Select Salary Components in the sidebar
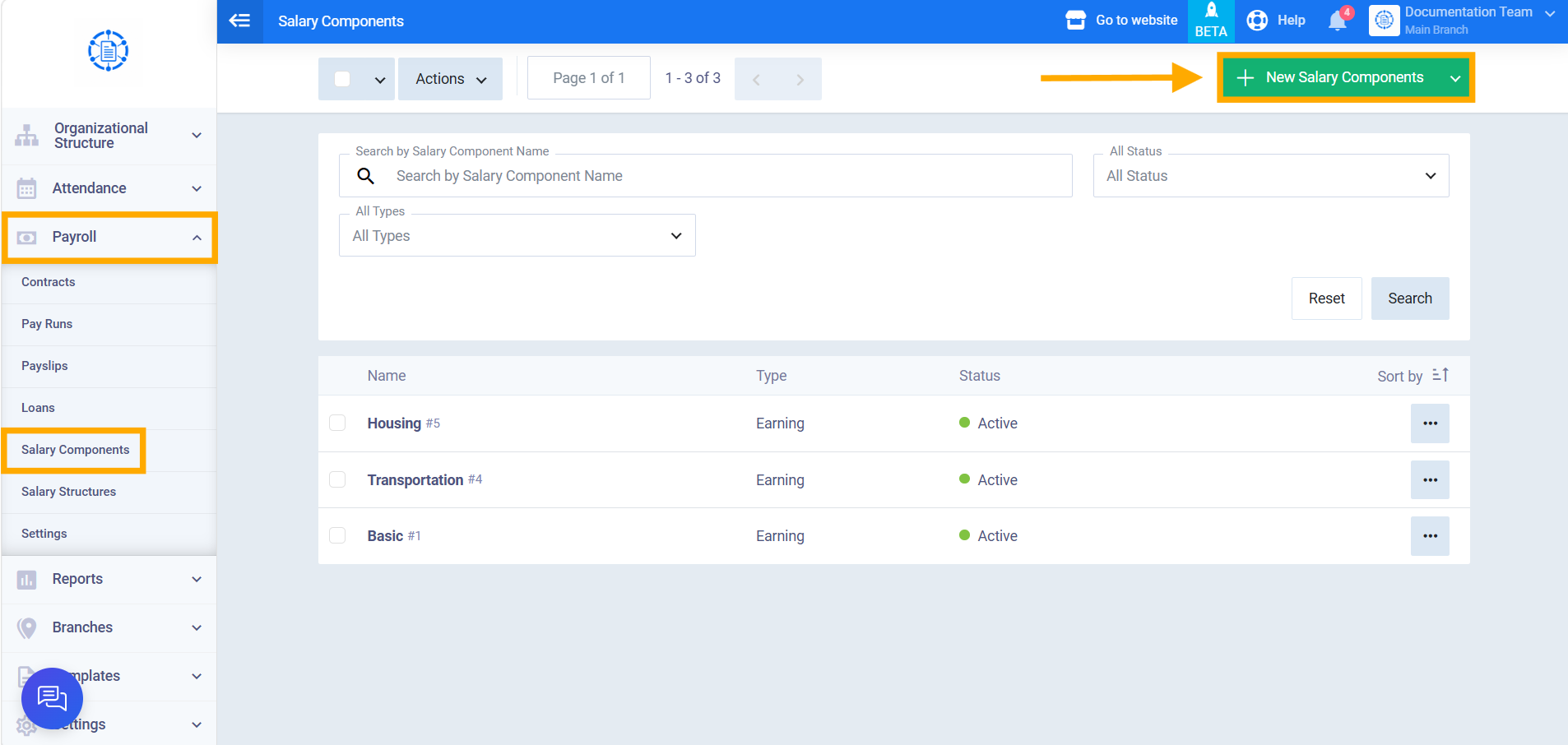Viewport: 1568px width, 745px height. pyautogui.click(x=75, y=450)
